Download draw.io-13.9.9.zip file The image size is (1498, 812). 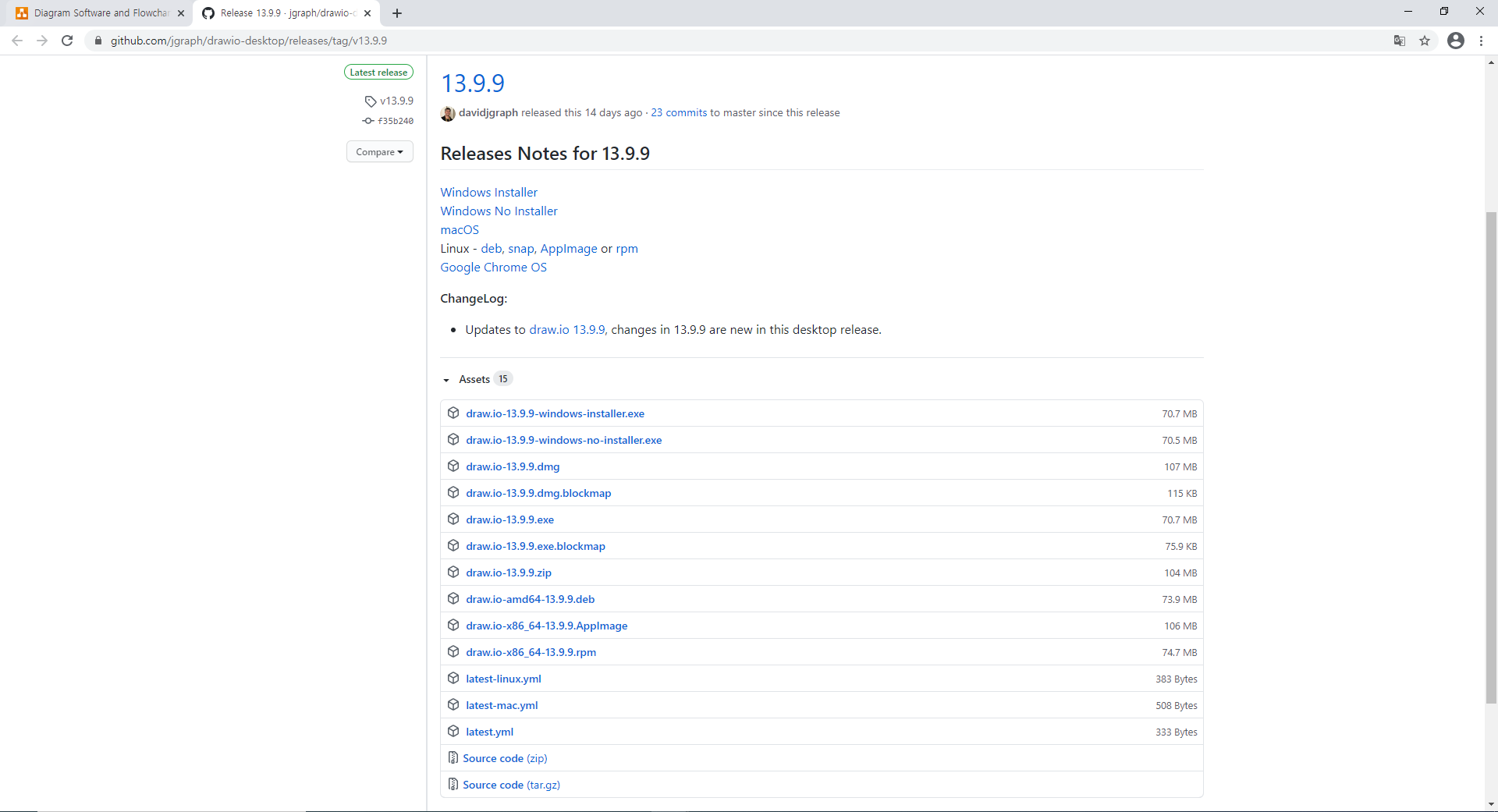[509, 573]
